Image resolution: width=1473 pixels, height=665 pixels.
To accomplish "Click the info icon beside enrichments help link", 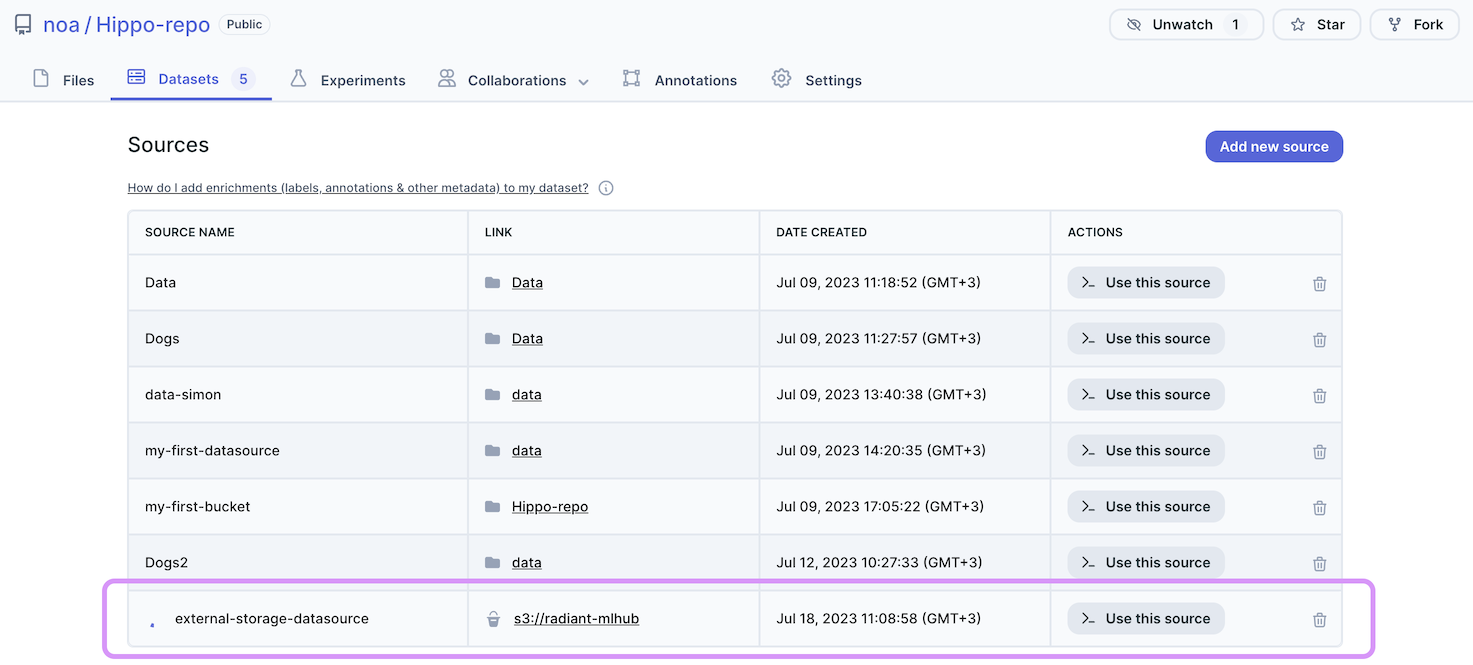I will (x=606, y=188).
